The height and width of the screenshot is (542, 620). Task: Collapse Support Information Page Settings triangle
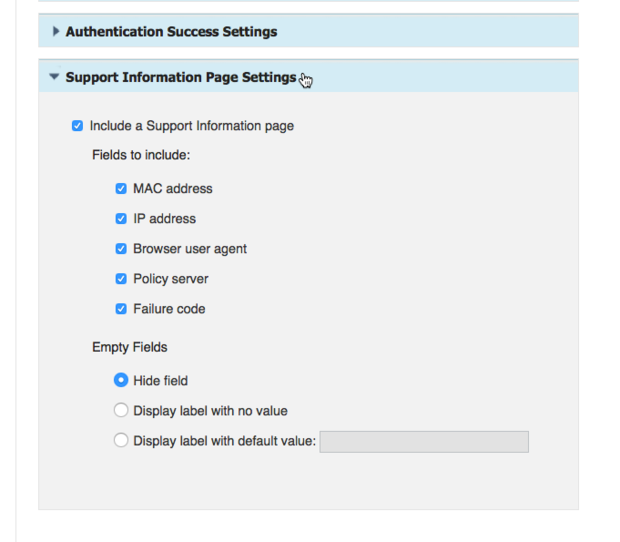[54, 76]
